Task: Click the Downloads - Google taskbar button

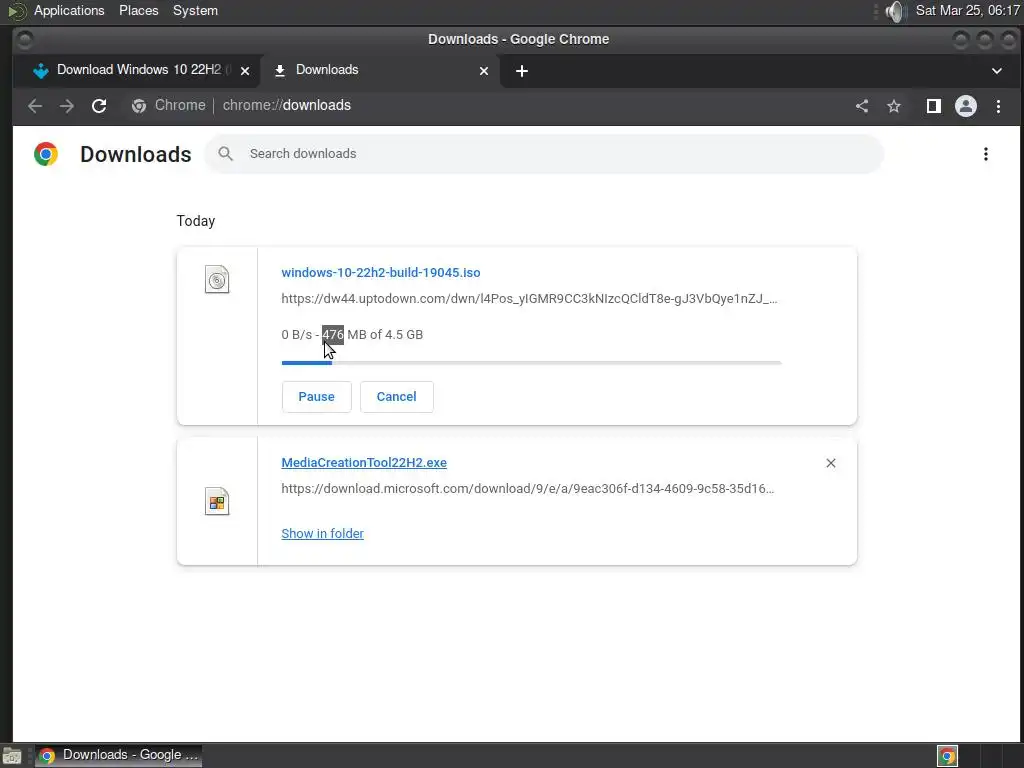Action: [x=118, y=756]
